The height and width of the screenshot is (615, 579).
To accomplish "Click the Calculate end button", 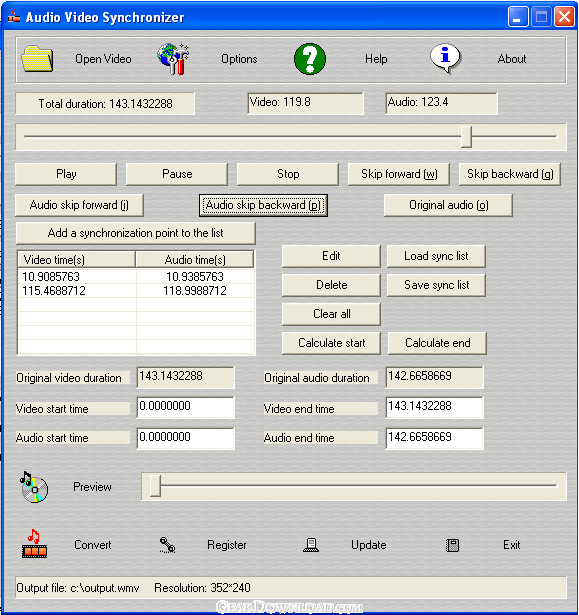I will (437, 343).
